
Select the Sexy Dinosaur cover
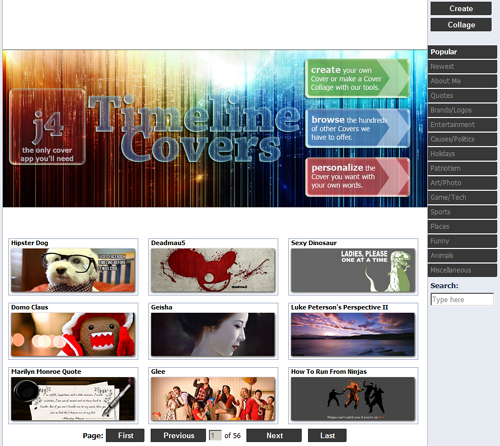(353, 270)
